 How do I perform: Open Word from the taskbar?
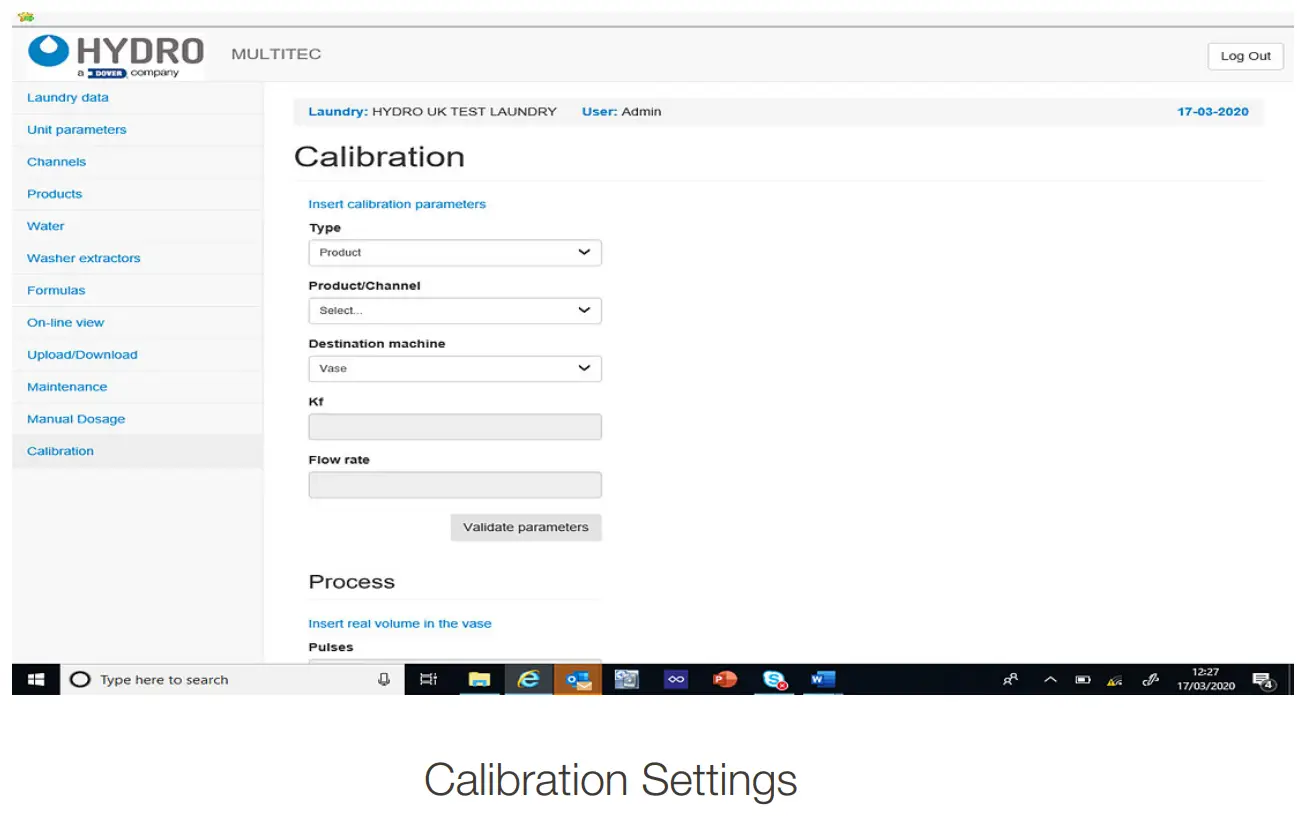point(823,679)
